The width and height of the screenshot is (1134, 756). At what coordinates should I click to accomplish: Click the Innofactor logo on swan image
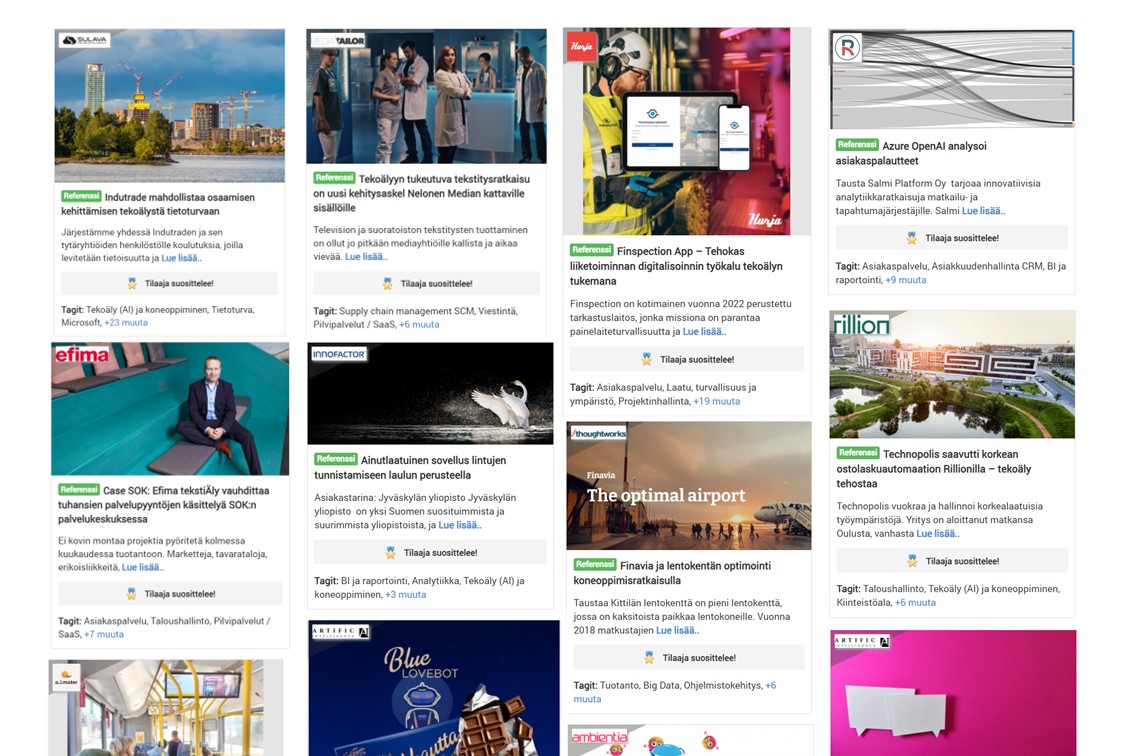pyautogui.click(x=338, y=354)
